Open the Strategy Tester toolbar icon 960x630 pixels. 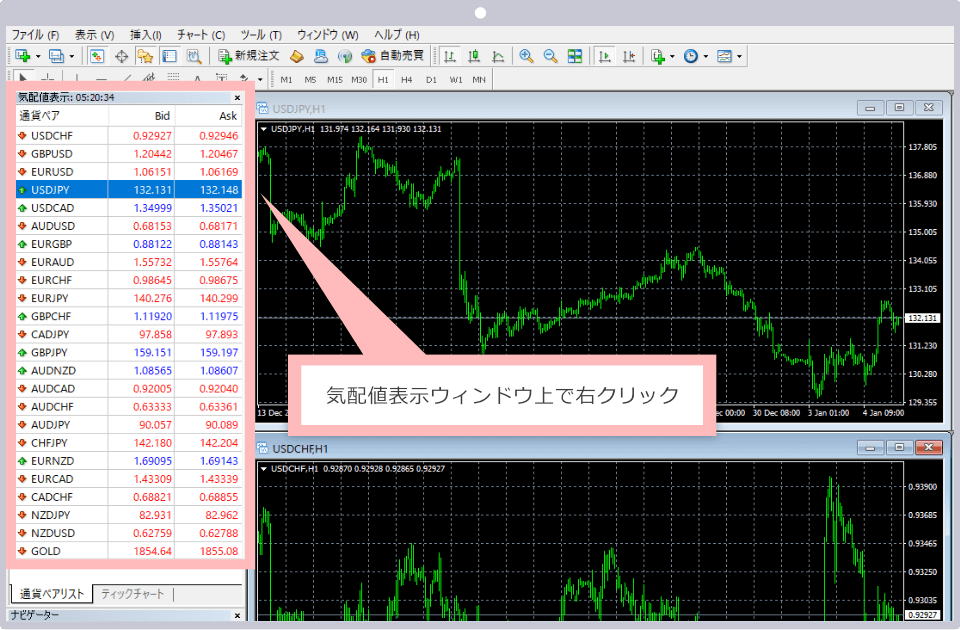(x=194, y=56)
